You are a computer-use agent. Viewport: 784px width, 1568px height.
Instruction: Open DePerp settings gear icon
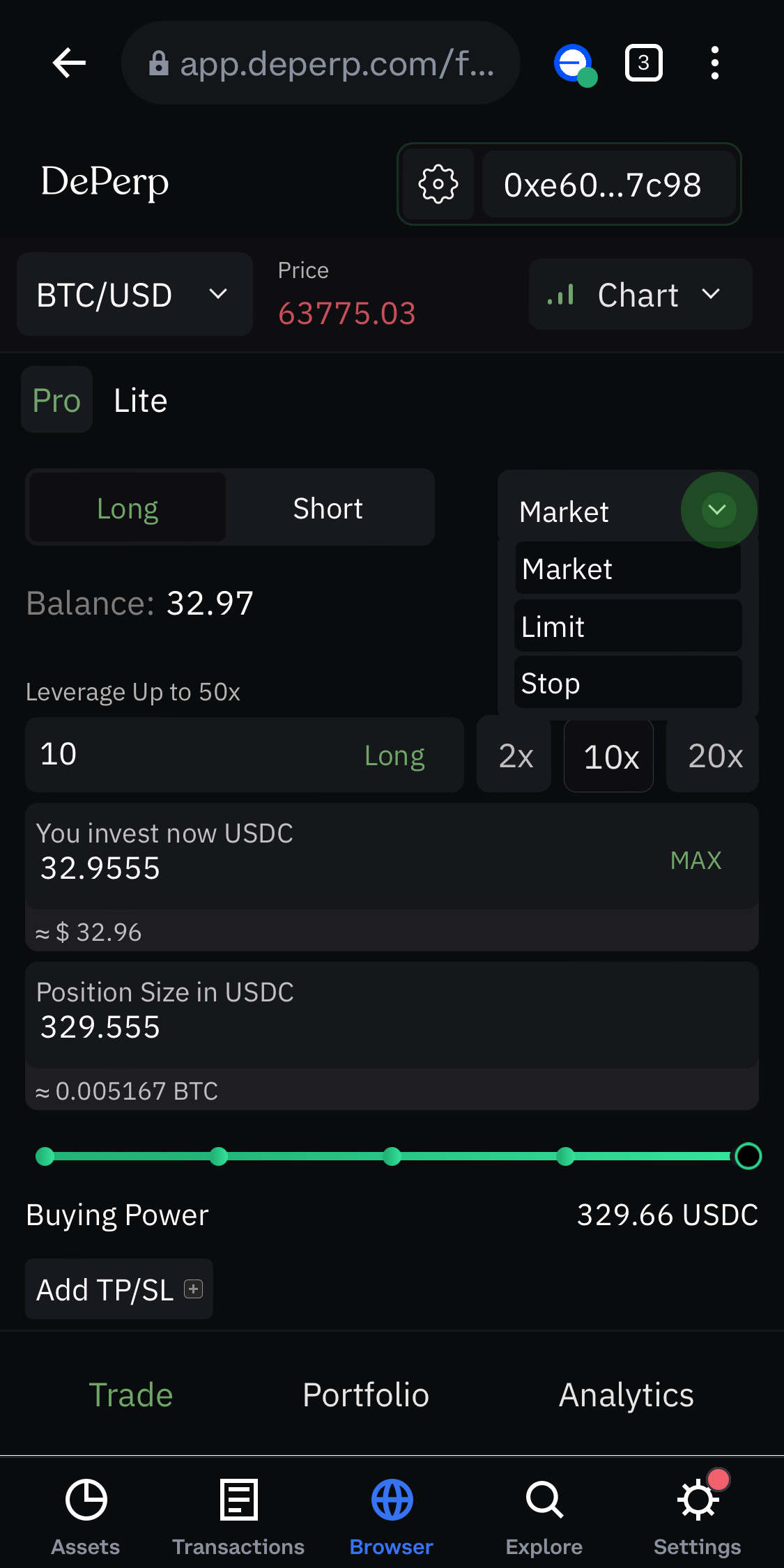coord(438,185)
